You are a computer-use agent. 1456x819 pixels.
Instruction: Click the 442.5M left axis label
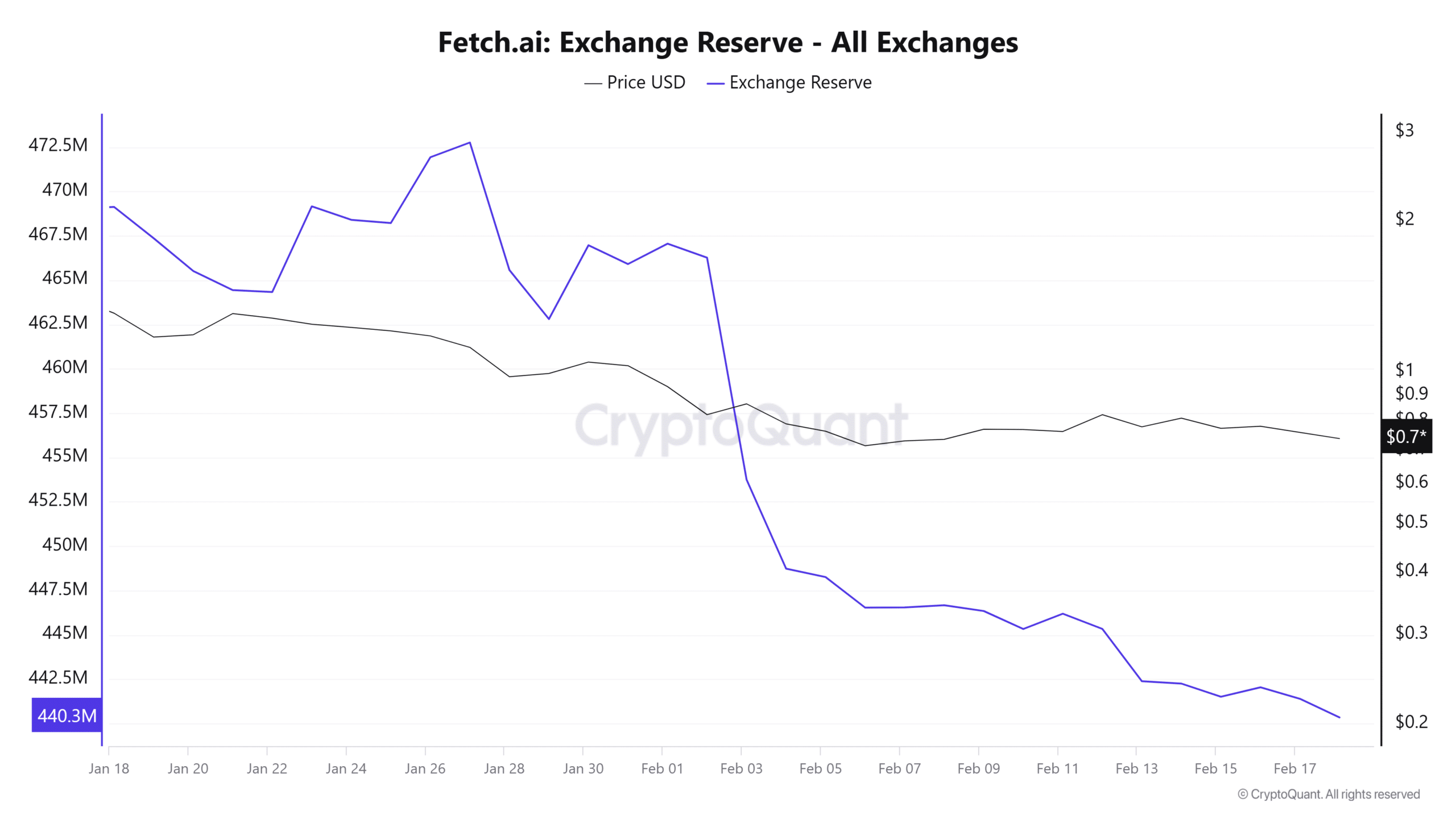pos(58,677)
